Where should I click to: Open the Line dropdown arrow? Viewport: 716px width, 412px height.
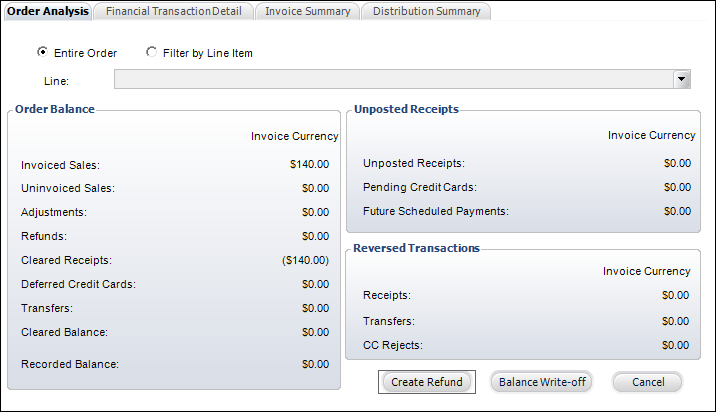pos(681,79)
